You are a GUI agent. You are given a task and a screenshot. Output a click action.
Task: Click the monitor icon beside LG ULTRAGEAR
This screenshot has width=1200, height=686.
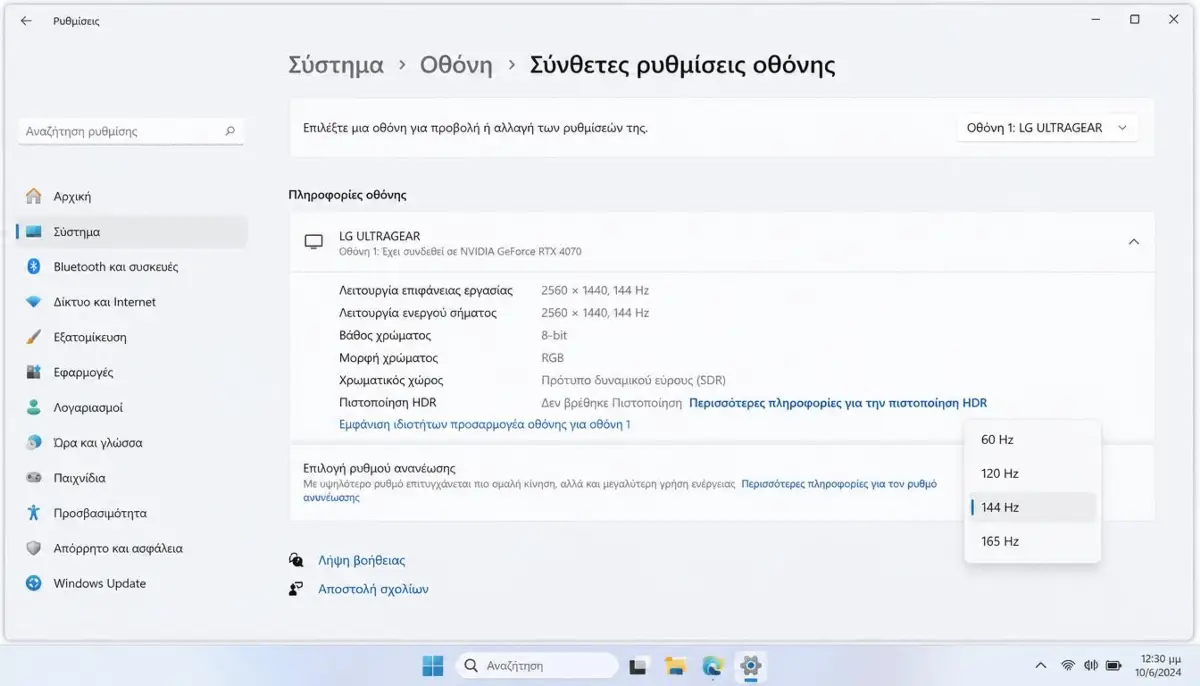314,242
